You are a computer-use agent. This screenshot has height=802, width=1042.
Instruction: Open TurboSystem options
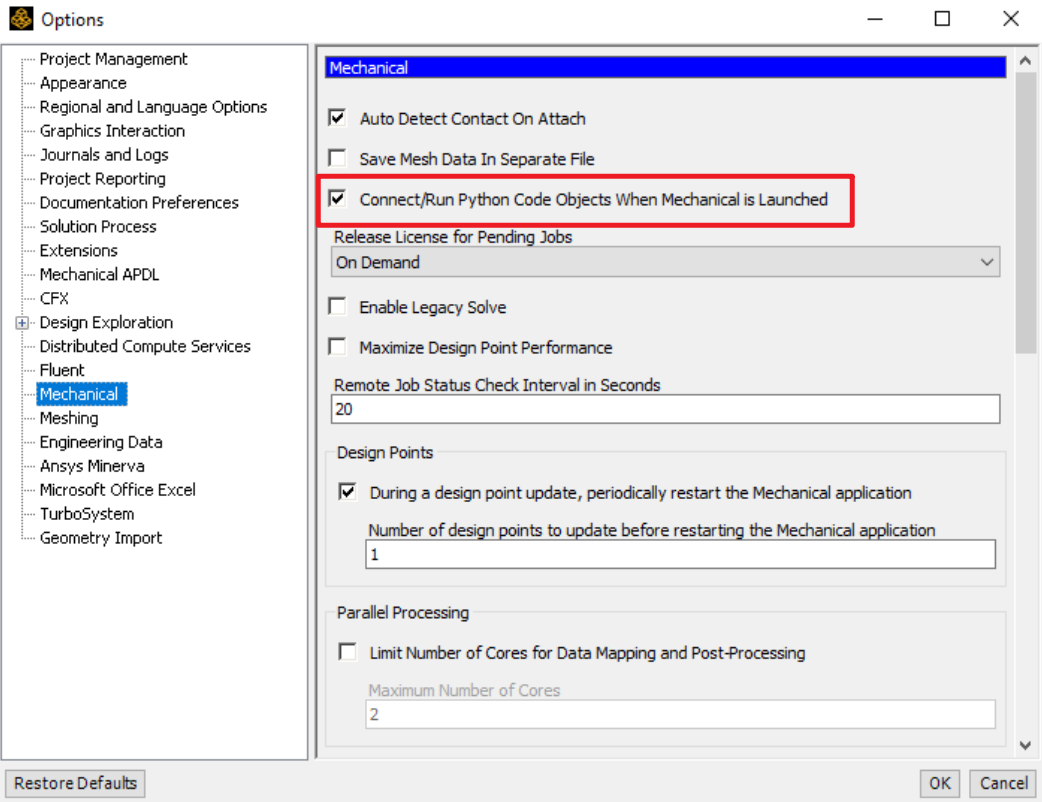[x=87, y=514]
